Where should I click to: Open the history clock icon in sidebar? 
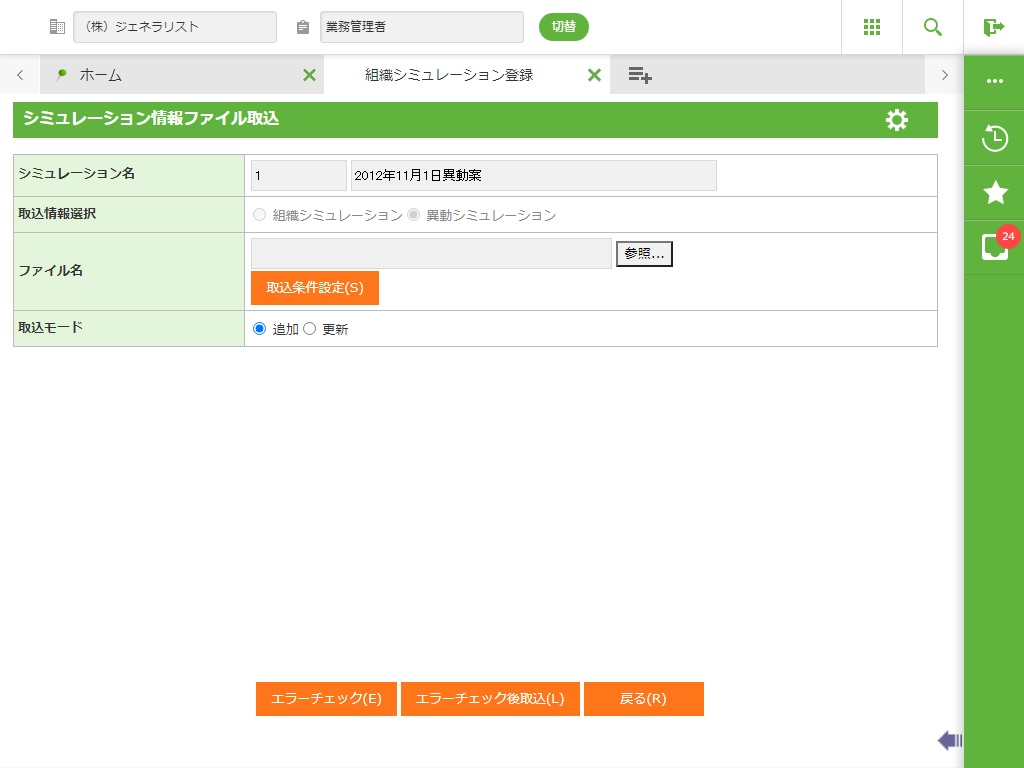(994, 138)
